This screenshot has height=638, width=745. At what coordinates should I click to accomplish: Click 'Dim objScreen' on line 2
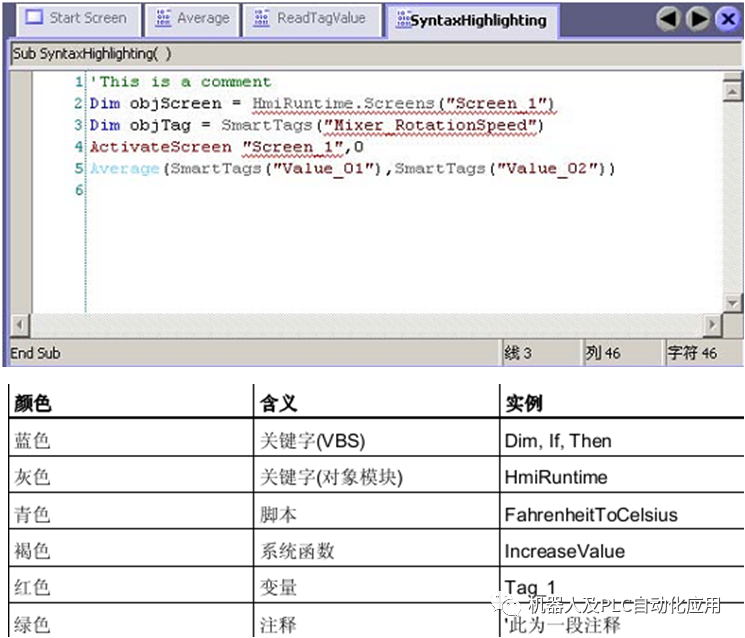pos(156,104)
